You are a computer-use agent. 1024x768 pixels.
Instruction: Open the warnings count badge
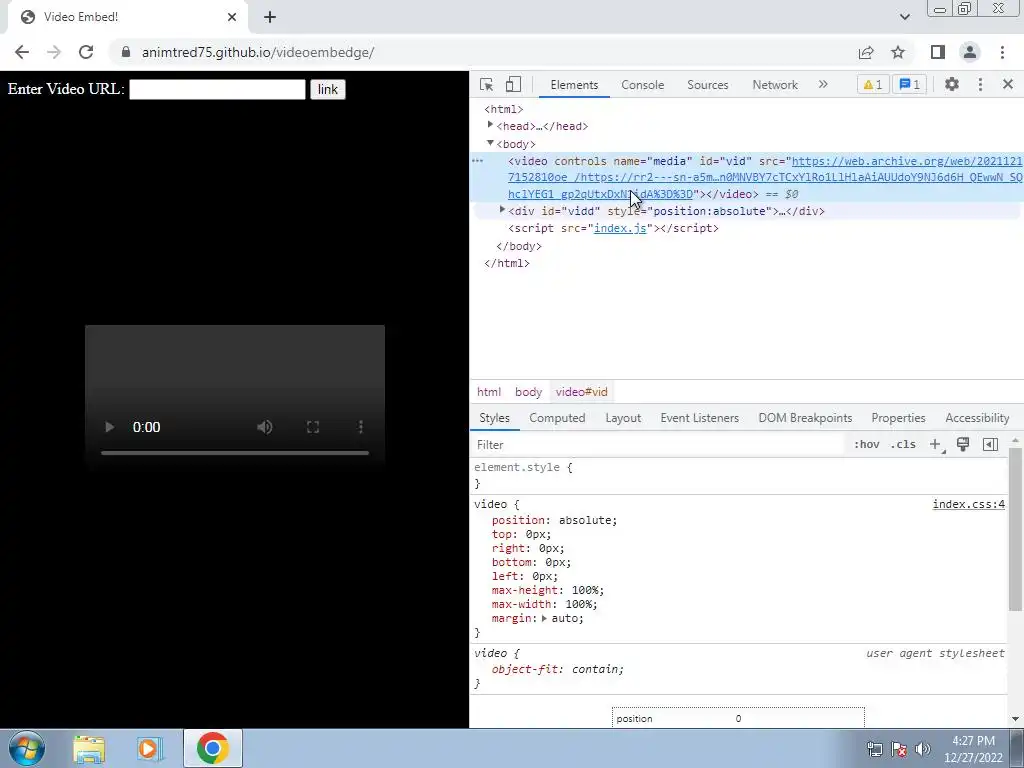872,84
